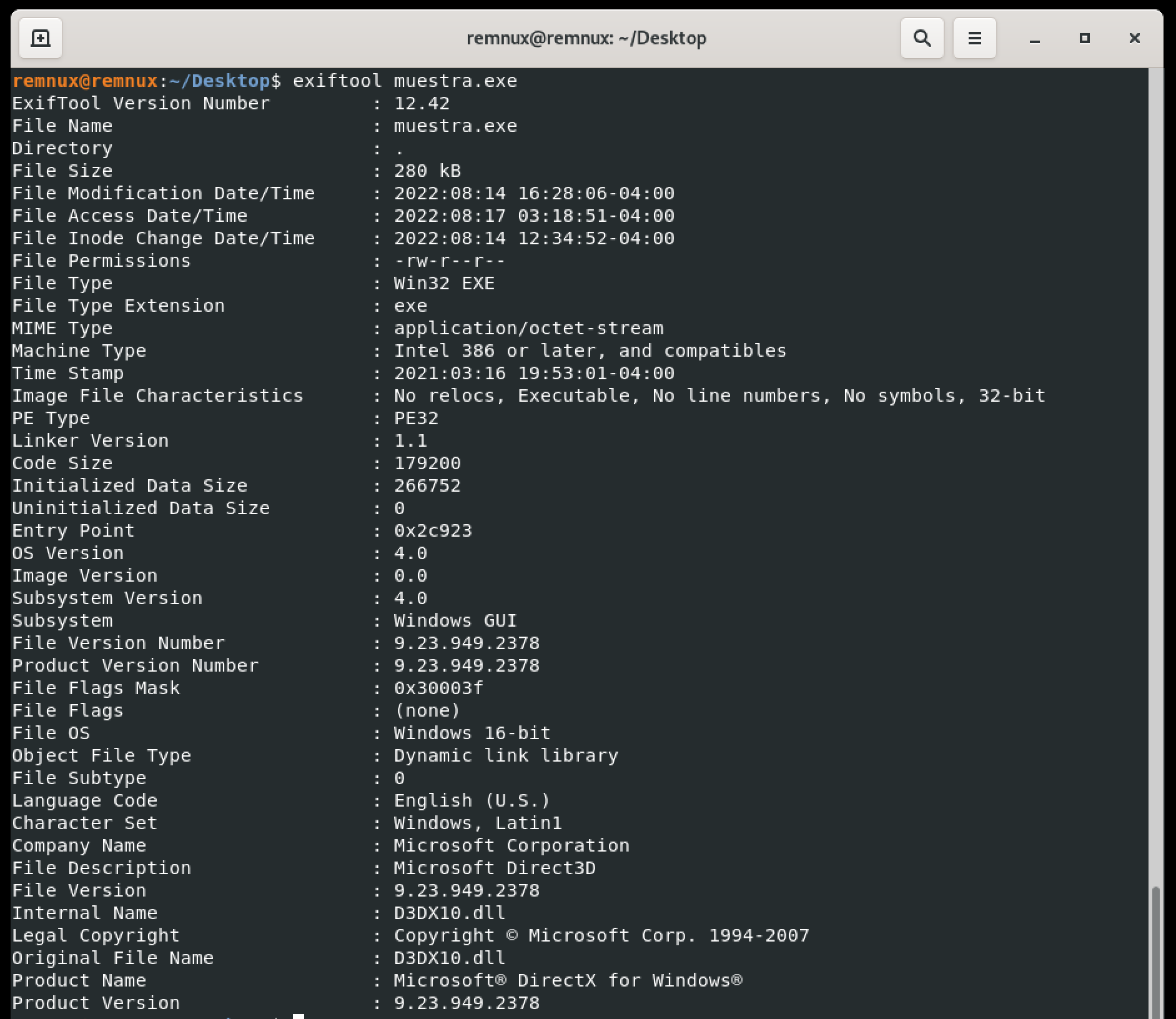Click Original File Name value D3DX10.dll

tap(450, 958)
